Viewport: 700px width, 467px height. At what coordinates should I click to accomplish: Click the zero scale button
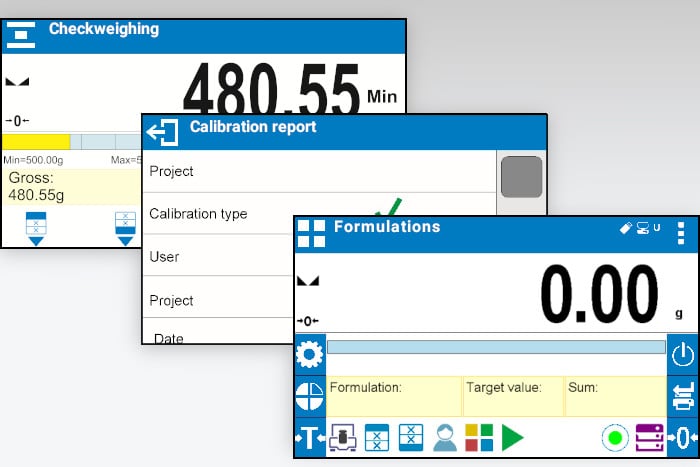click(x=683, y=438)
